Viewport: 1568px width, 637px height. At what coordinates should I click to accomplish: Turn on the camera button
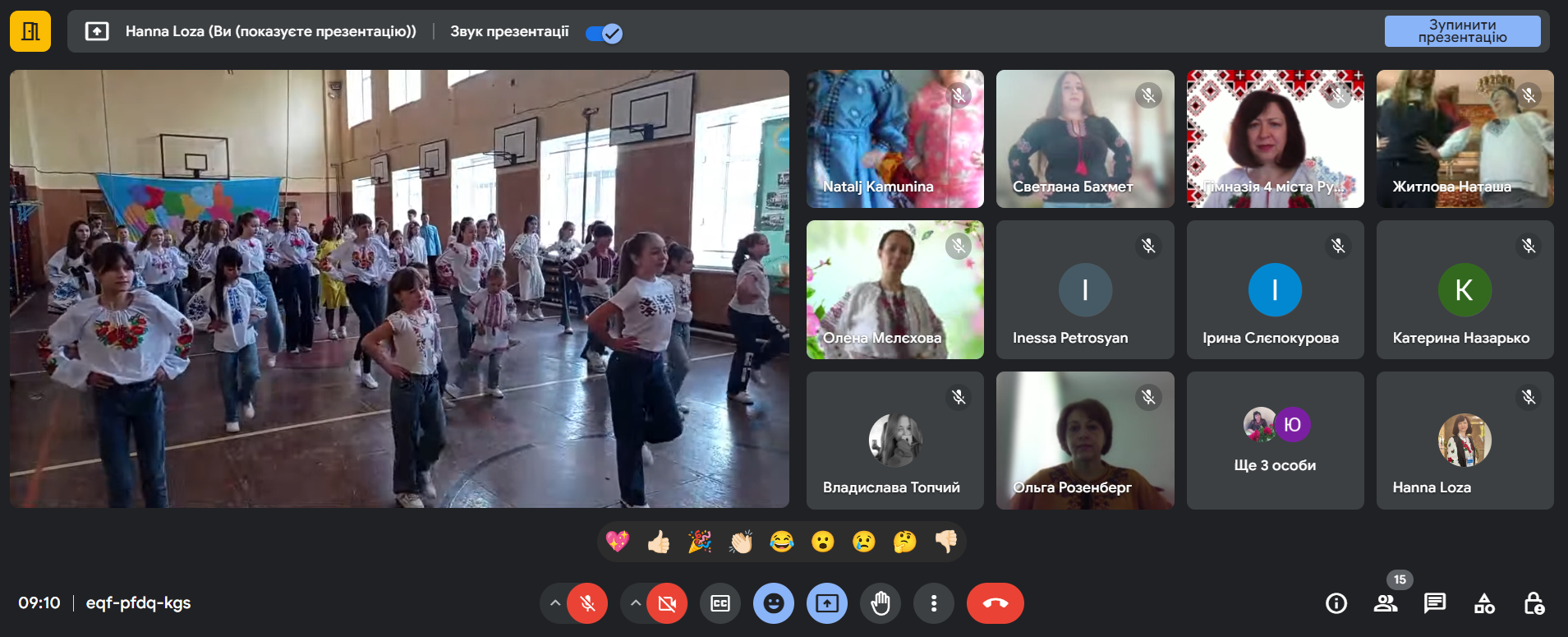tap(667, 604)
